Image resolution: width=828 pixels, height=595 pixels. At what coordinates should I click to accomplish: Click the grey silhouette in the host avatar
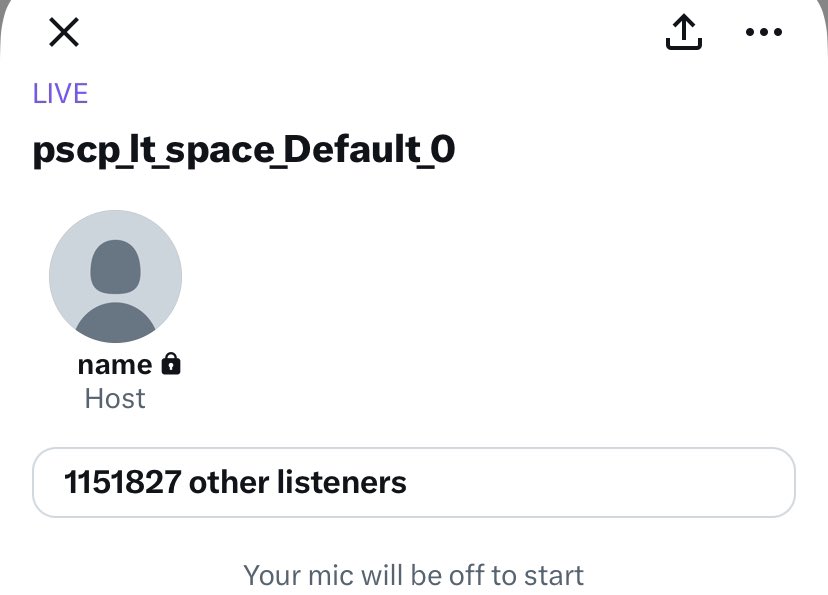115,290
